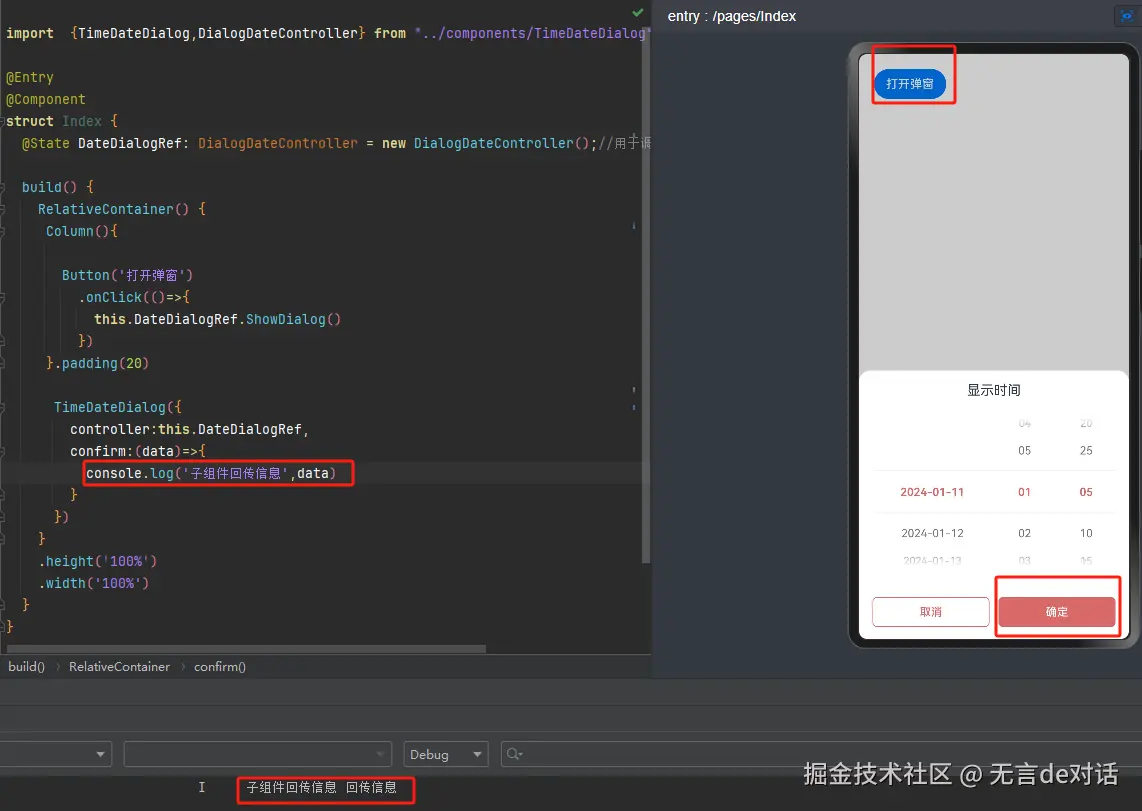Select the confirm() breadcrumb item
The height and width of the screenshot is (811, 1142).
pyautogui.click(x=220, y=666)
